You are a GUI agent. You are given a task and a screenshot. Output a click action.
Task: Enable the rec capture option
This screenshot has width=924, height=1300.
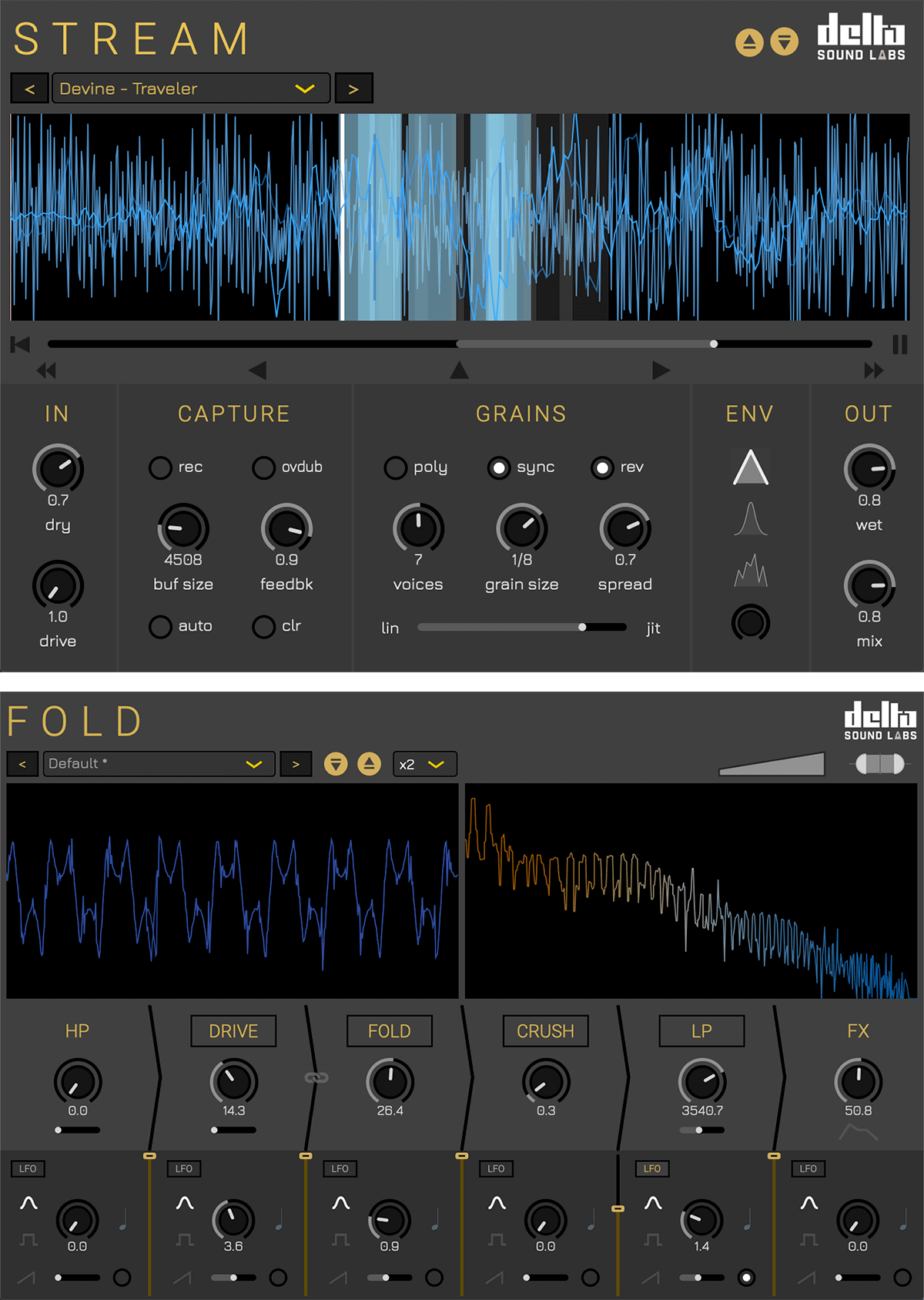pos(160,467)
